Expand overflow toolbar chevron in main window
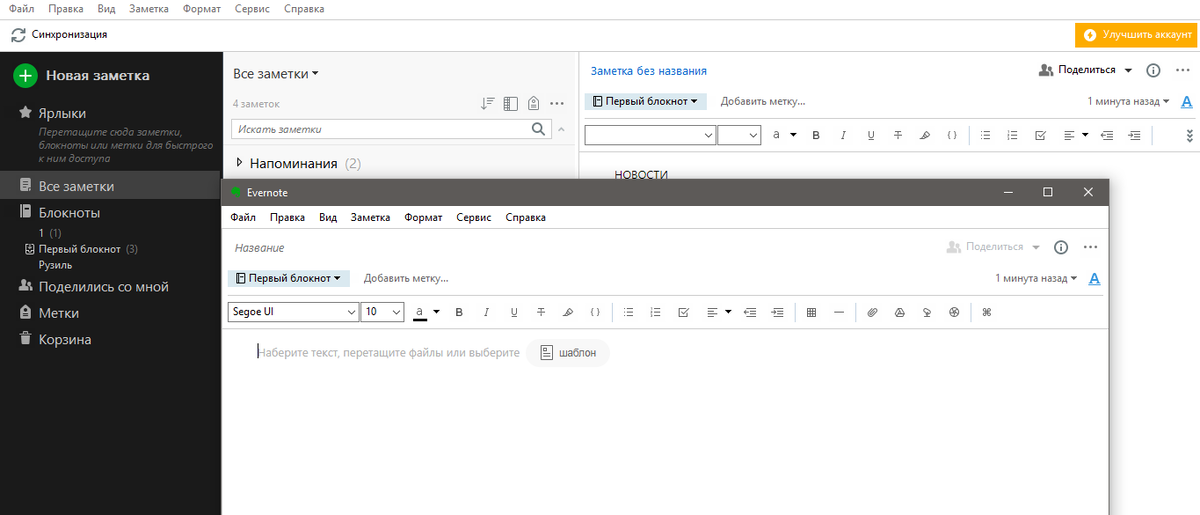The height and width of the screenshot is (515, 1200). point(1189,135)
